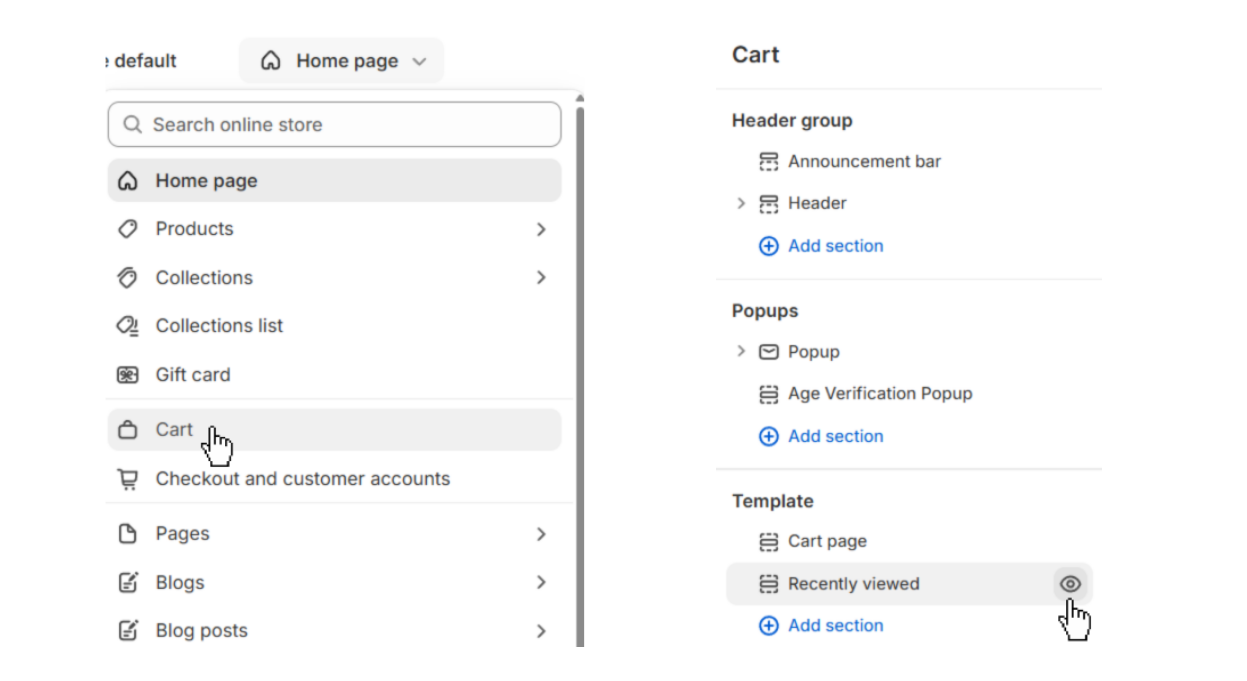Expand the Header section

[741, 203]
